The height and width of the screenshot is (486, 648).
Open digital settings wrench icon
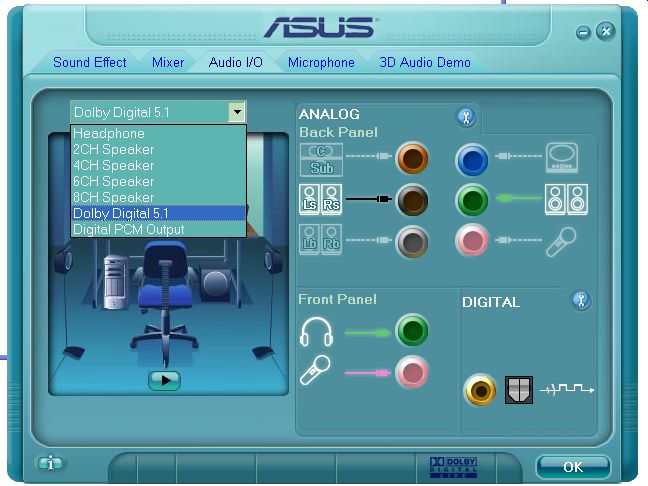581,300
